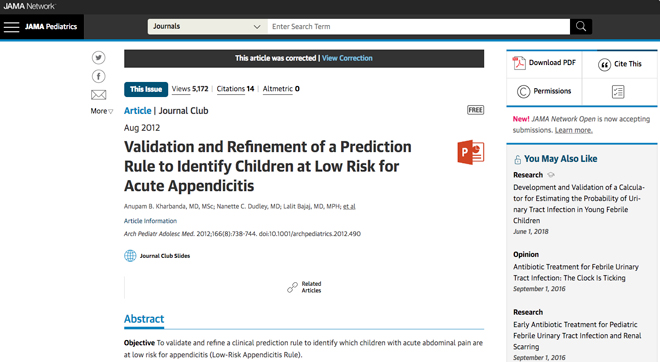This screenshot has height=362, width=660.
Task: Share article via Twitter icon
Action: (98, 57)
